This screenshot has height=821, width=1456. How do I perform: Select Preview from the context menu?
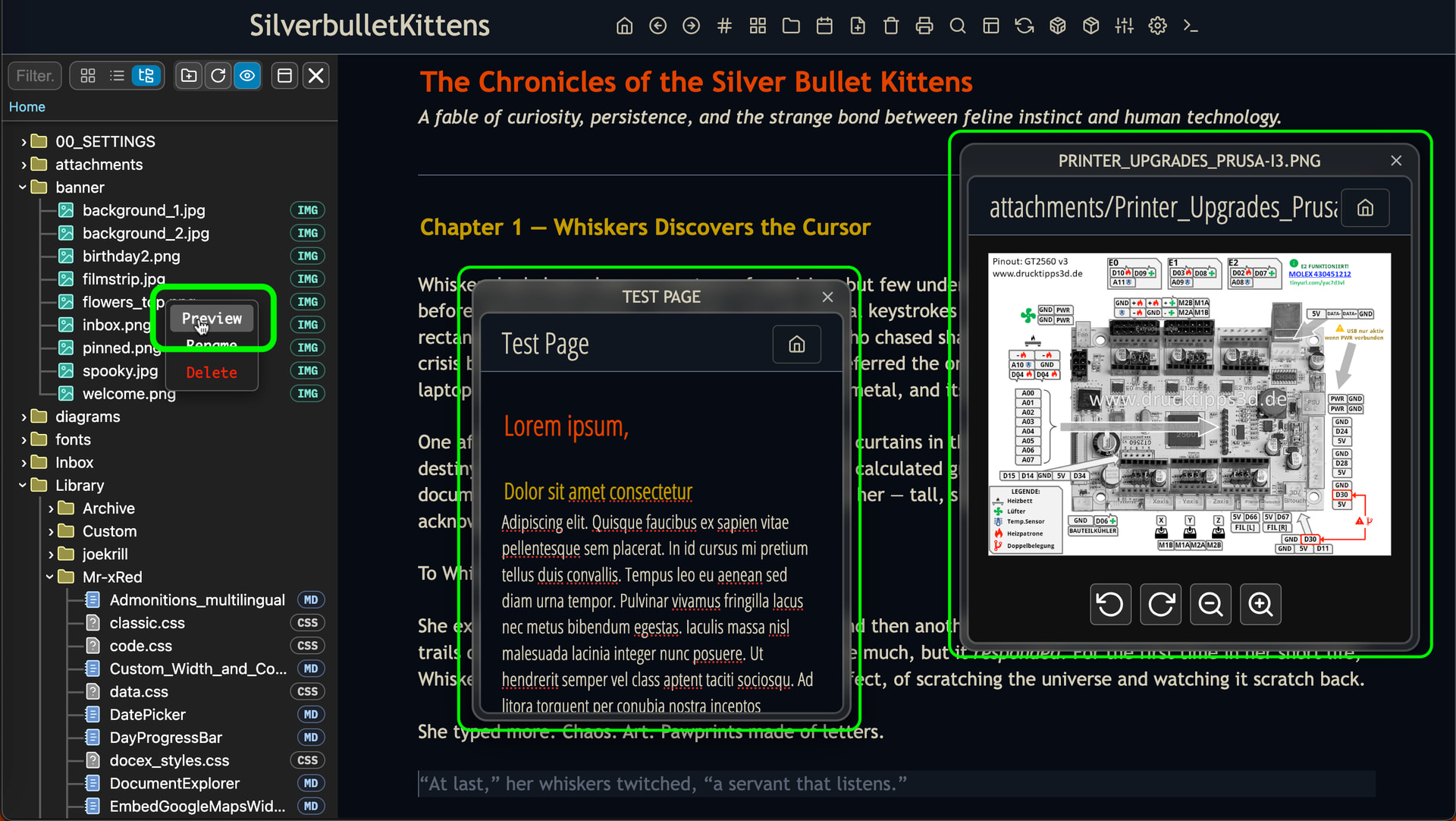click(x=212, y=319)
